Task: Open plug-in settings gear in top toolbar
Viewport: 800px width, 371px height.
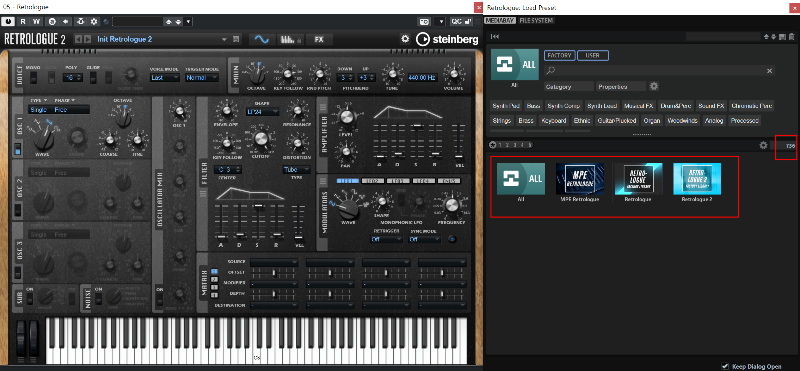Action: [94, 21]
